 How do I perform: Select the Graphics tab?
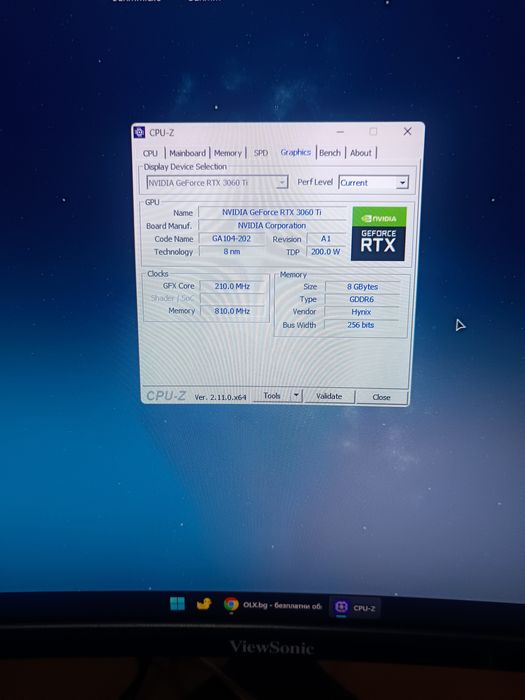point(296,152)
